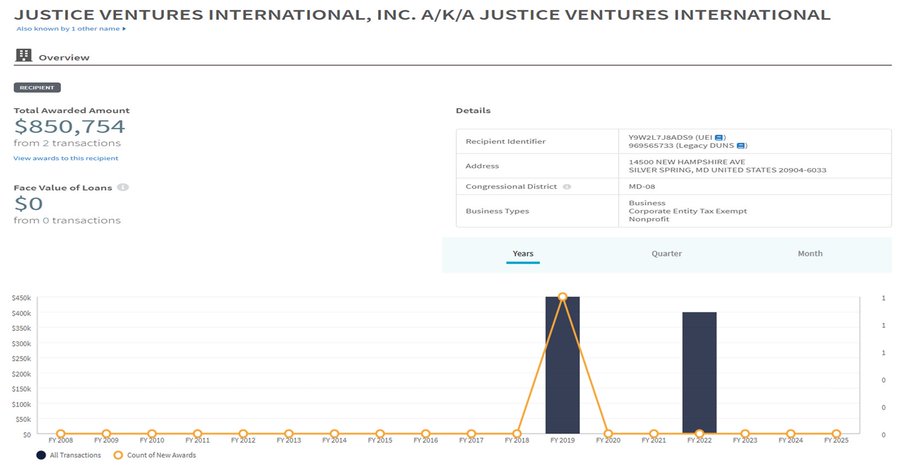Click the All Transactions legend dot
The width and height of the screenshot is (900, 470).
(x=40, y=455)
